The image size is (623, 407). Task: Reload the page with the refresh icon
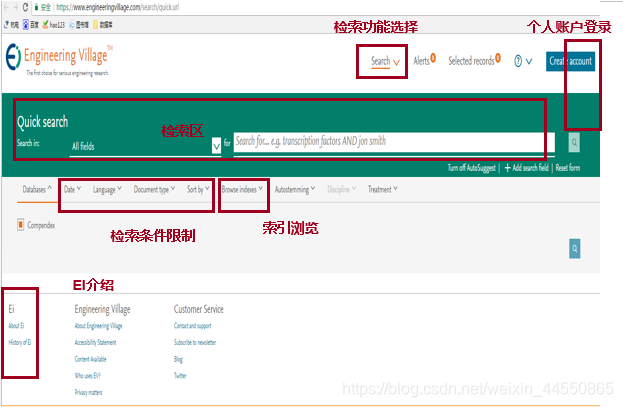coord(25,7)
